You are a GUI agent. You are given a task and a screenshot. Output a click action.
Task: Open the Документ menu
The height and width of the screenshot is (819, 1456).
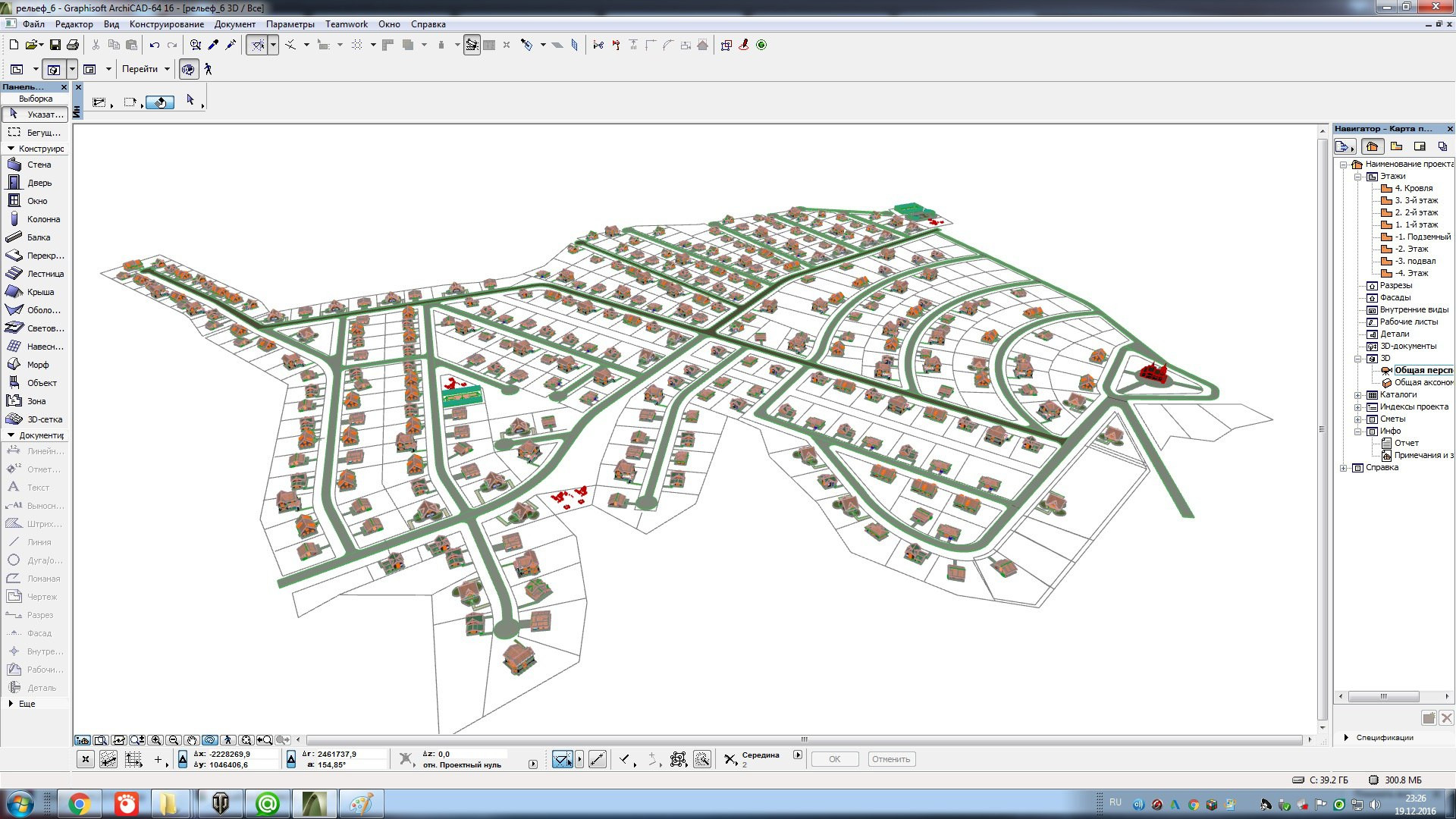pos(234,24)
